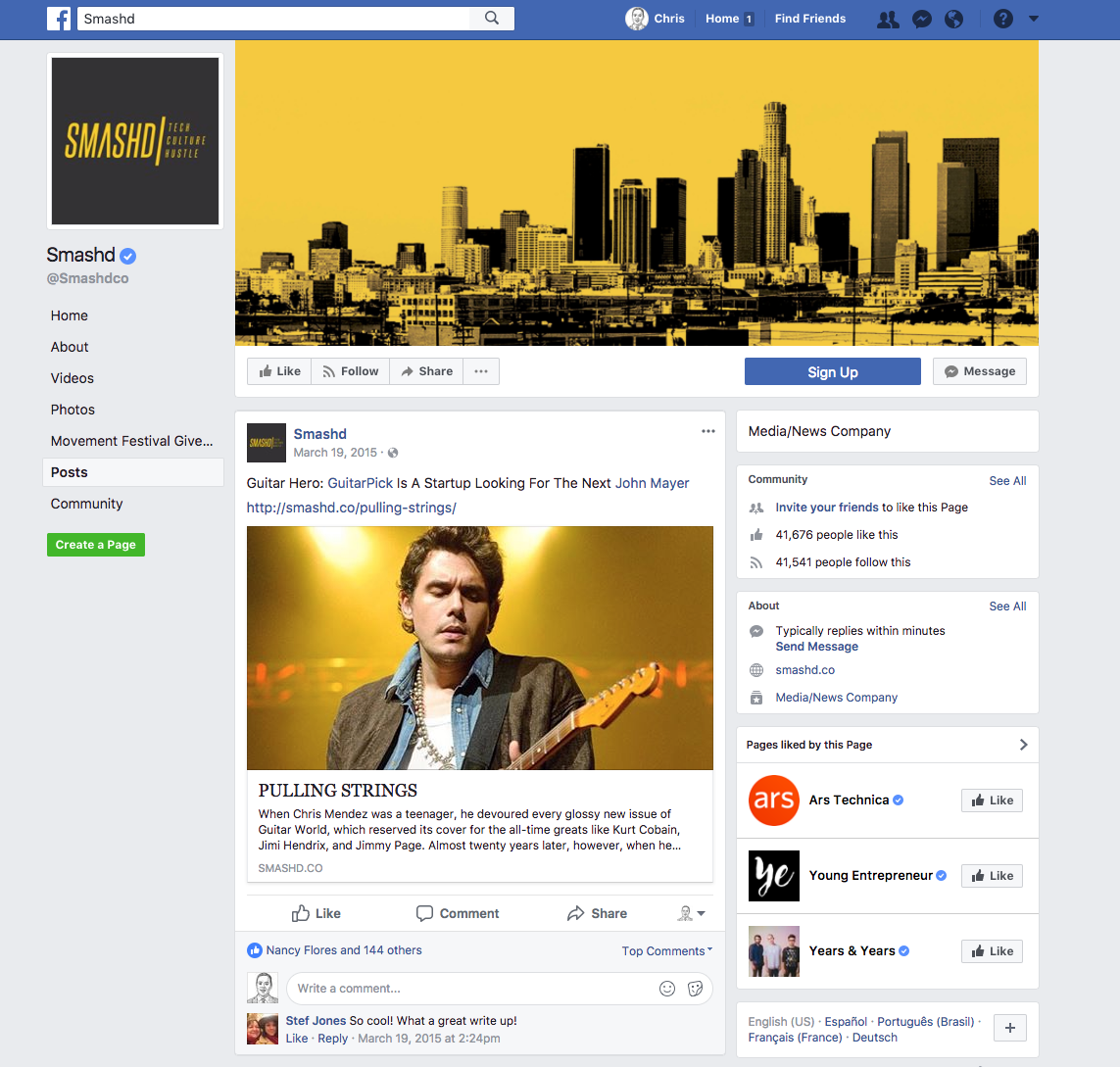Screen dimensions: 1120x1067
Task: Open the Home item in sidebar
Action: pyautogui.click(x=70, y=315)
